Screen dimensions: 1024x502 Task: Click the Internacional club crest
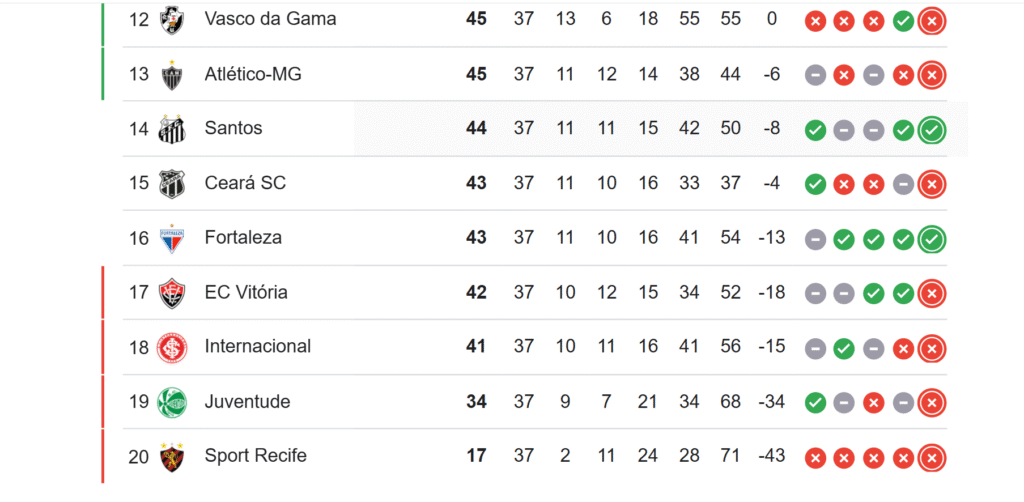click(x=172, y=347)
